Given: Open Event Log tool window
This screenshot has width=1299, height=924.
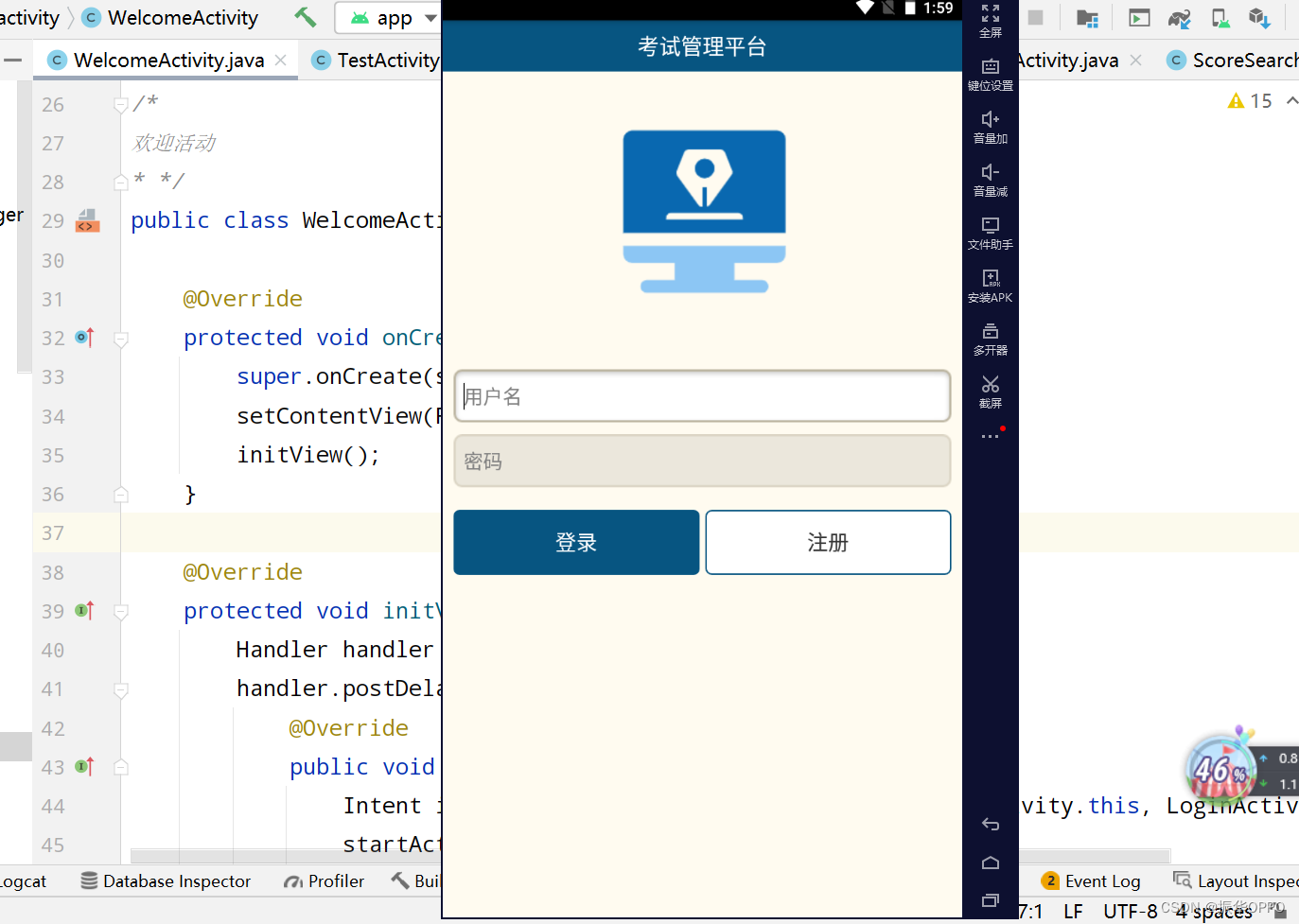Looking at the screenshot, I should [x=1091, y=880].
